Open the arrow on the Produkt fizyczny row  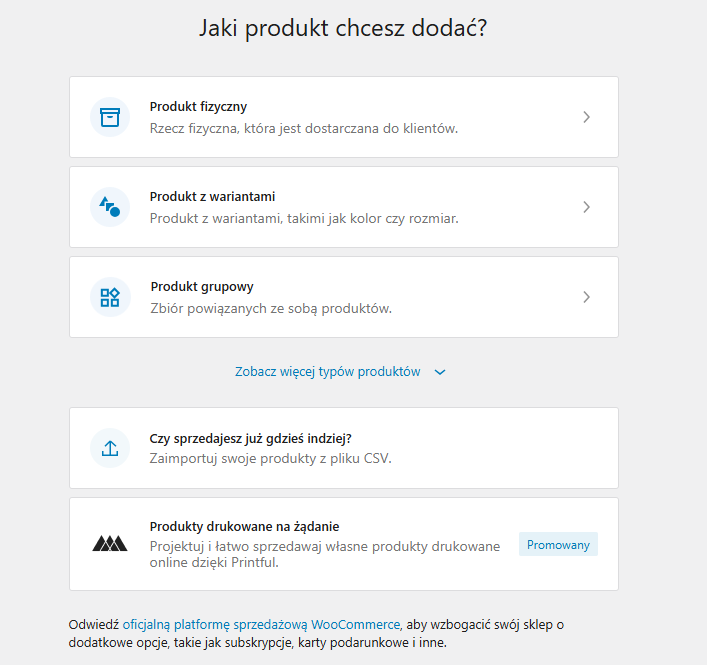click(x=586, y=117)
